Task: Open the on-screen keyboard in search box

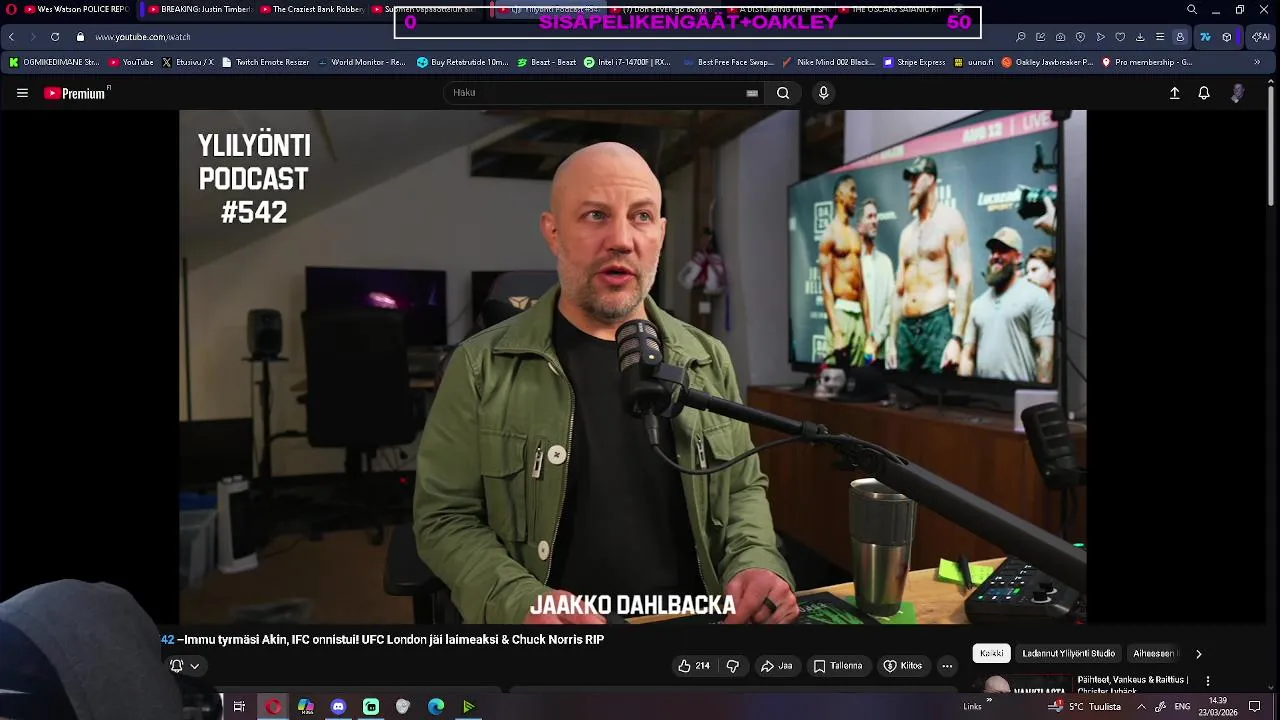Action: [x=752, y=93]
